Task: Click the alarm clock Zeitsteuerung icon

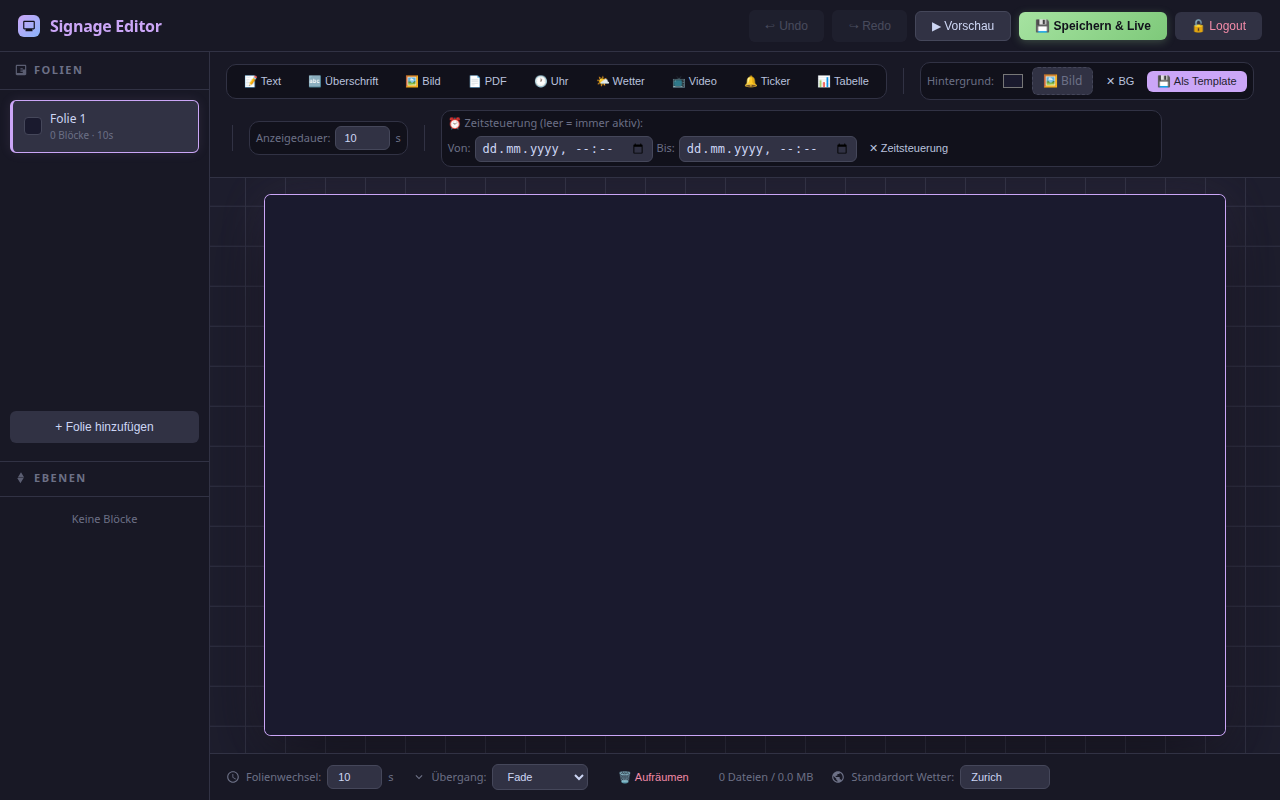Action: (x=455, y=123)
